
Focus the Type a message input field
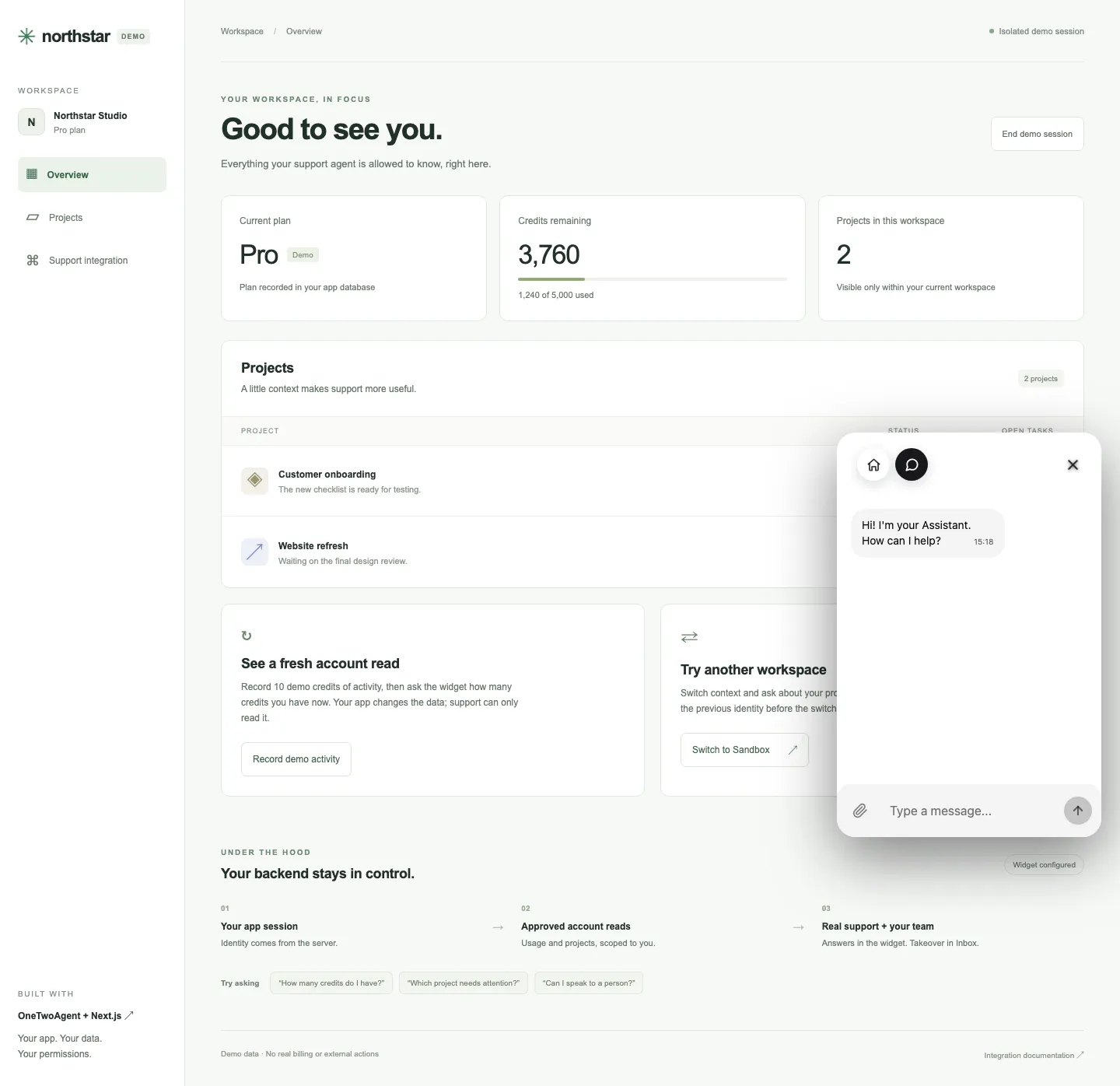pos(968,811)
